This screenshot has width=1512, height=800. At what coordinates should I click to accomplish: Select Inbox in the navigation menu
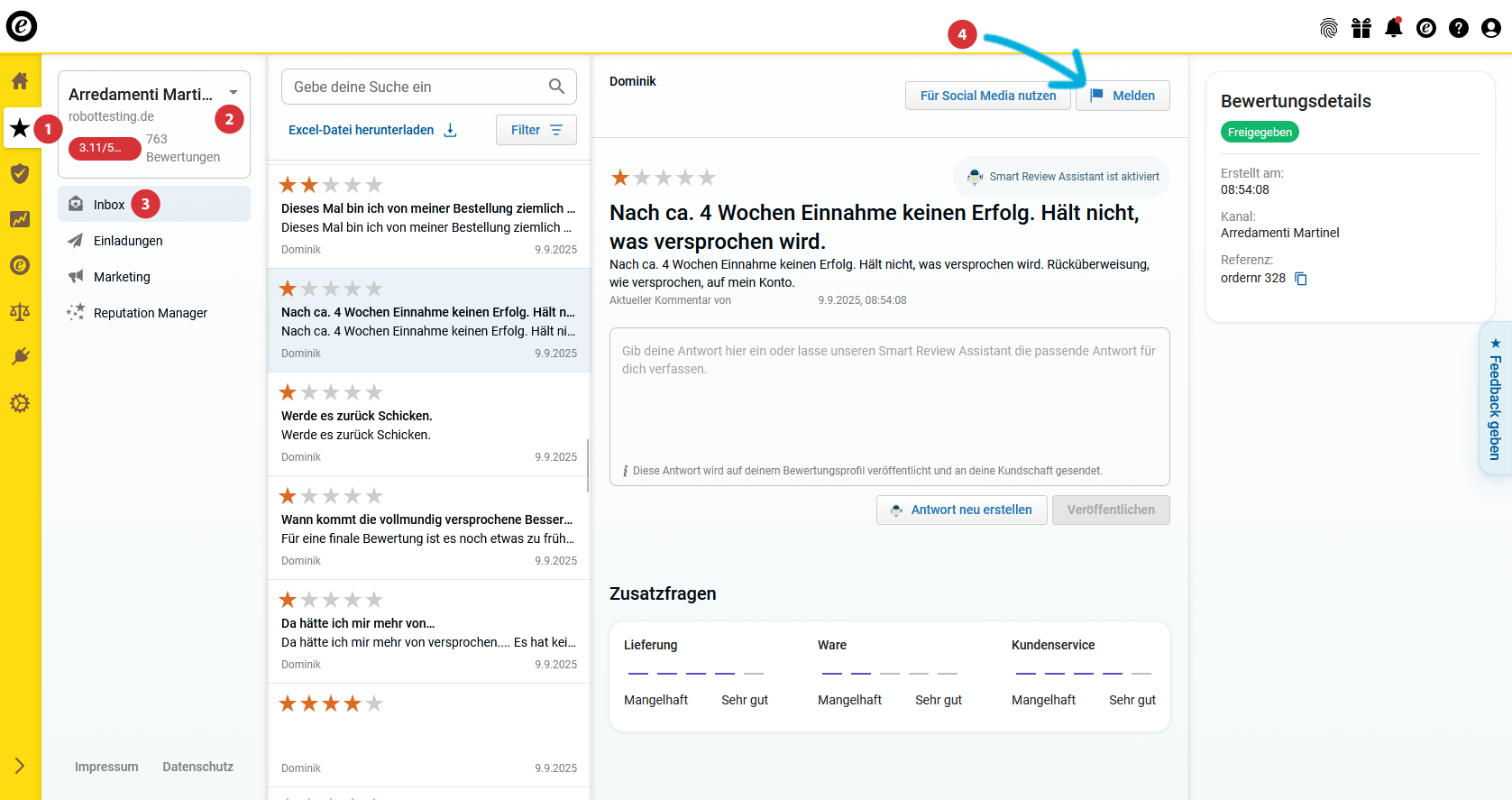pyautogui.click(x=109, y=205)
